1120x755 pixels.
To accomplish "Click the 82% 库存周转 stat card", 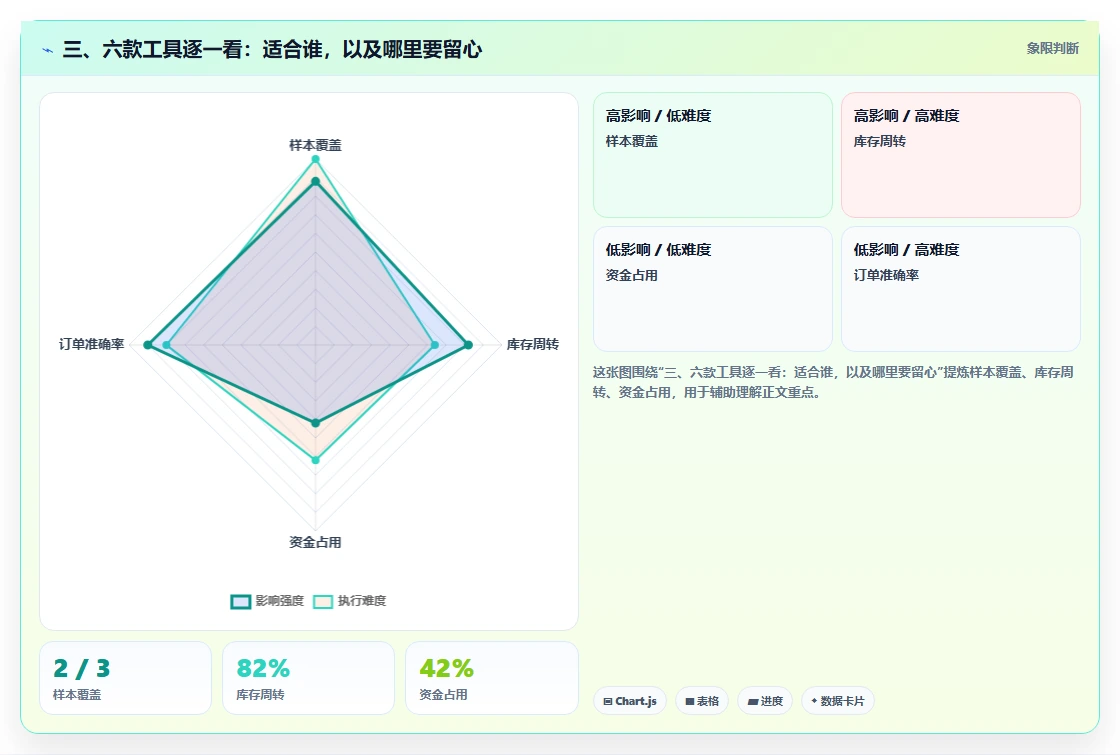I will [309, 678].
